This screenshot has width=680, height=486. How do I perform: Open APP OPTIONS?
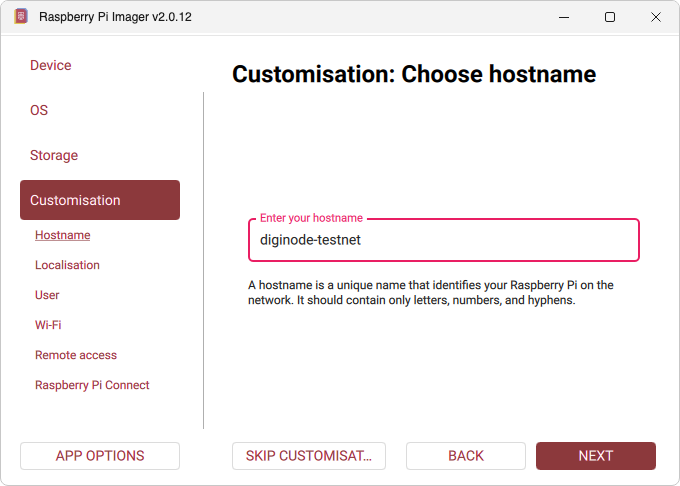pos(100,456)
